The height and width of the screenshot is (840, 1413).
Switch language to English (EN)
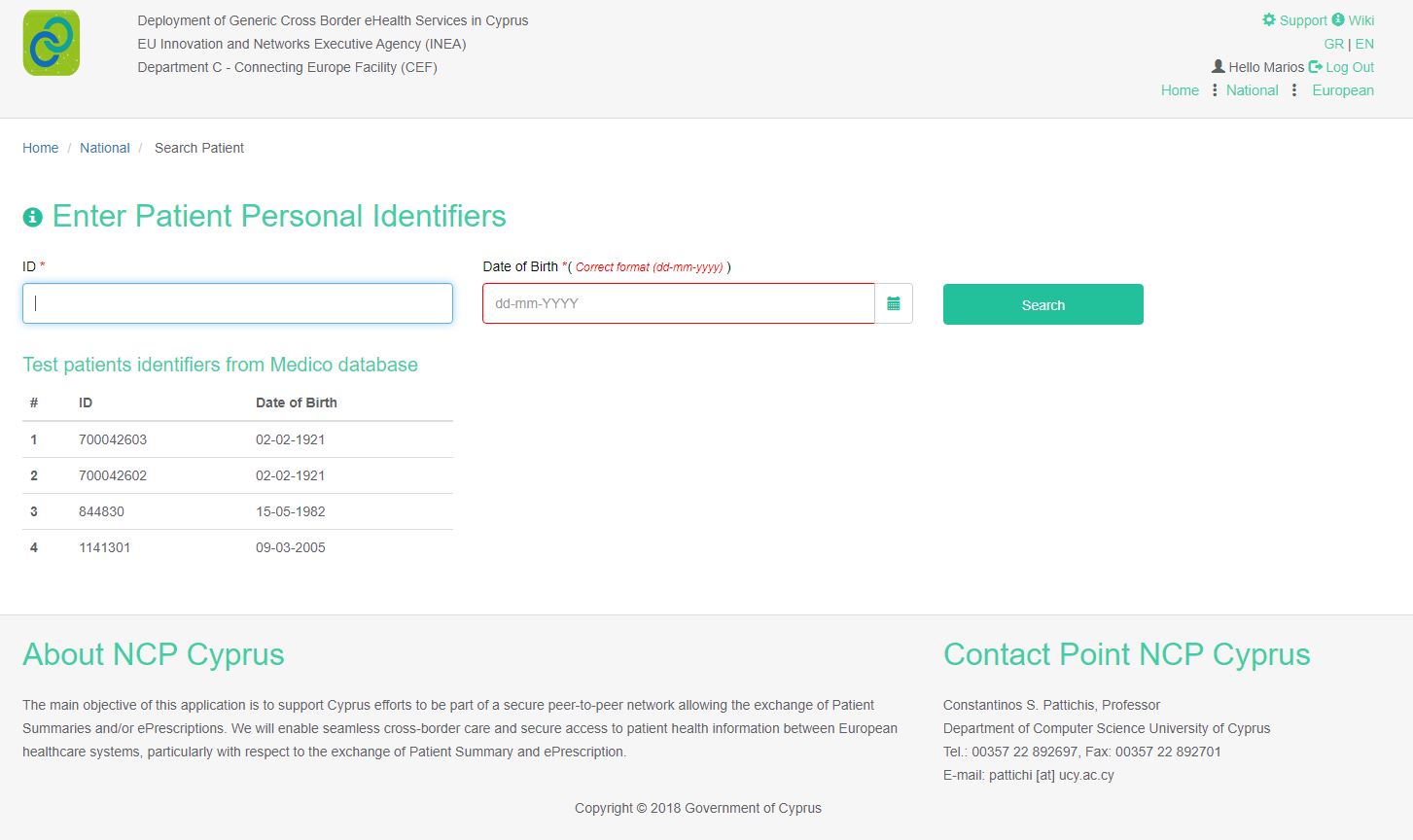(1364, 44)
